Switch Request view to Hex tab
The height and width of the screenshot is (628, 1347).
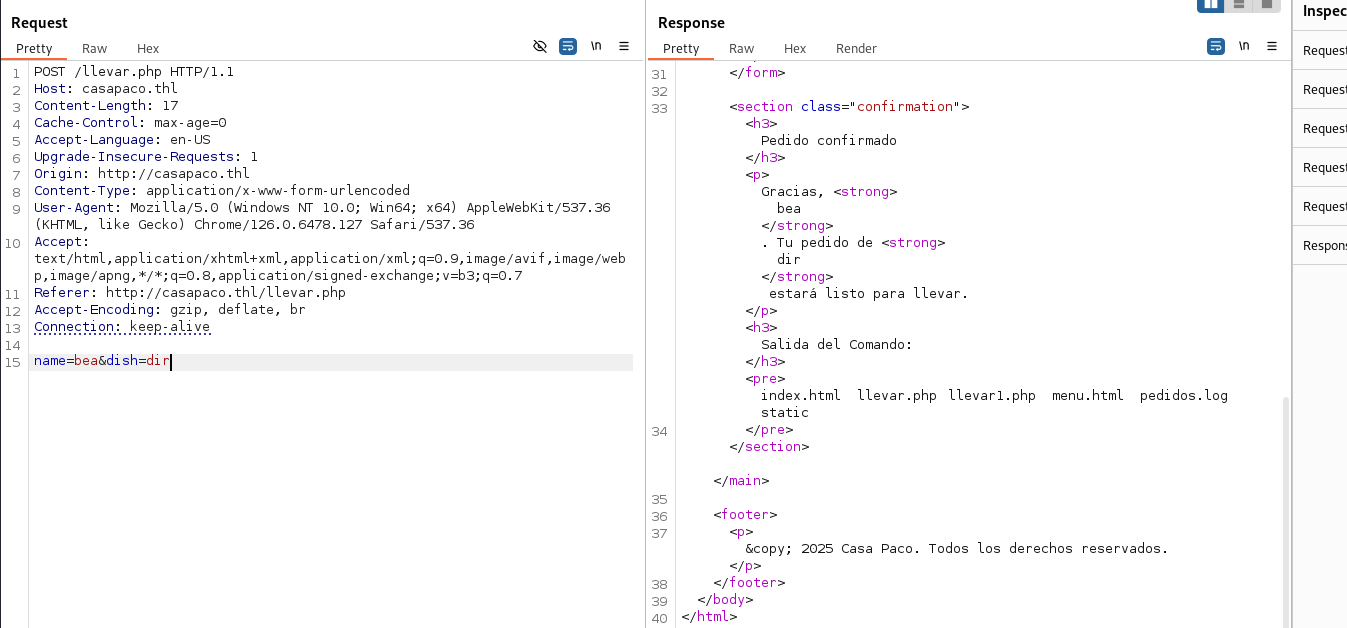point(148,48)
